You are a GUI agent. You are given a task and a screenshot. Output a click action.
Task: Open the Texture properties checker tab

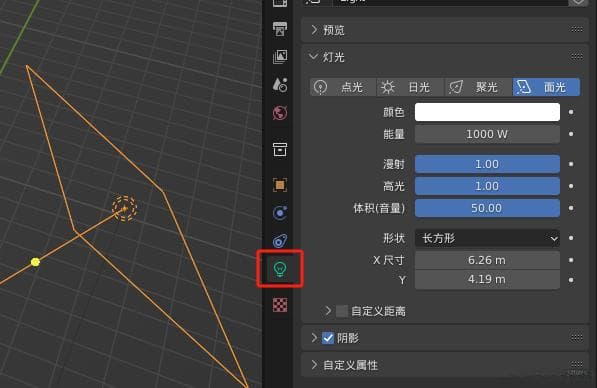[x=280, y=305]
